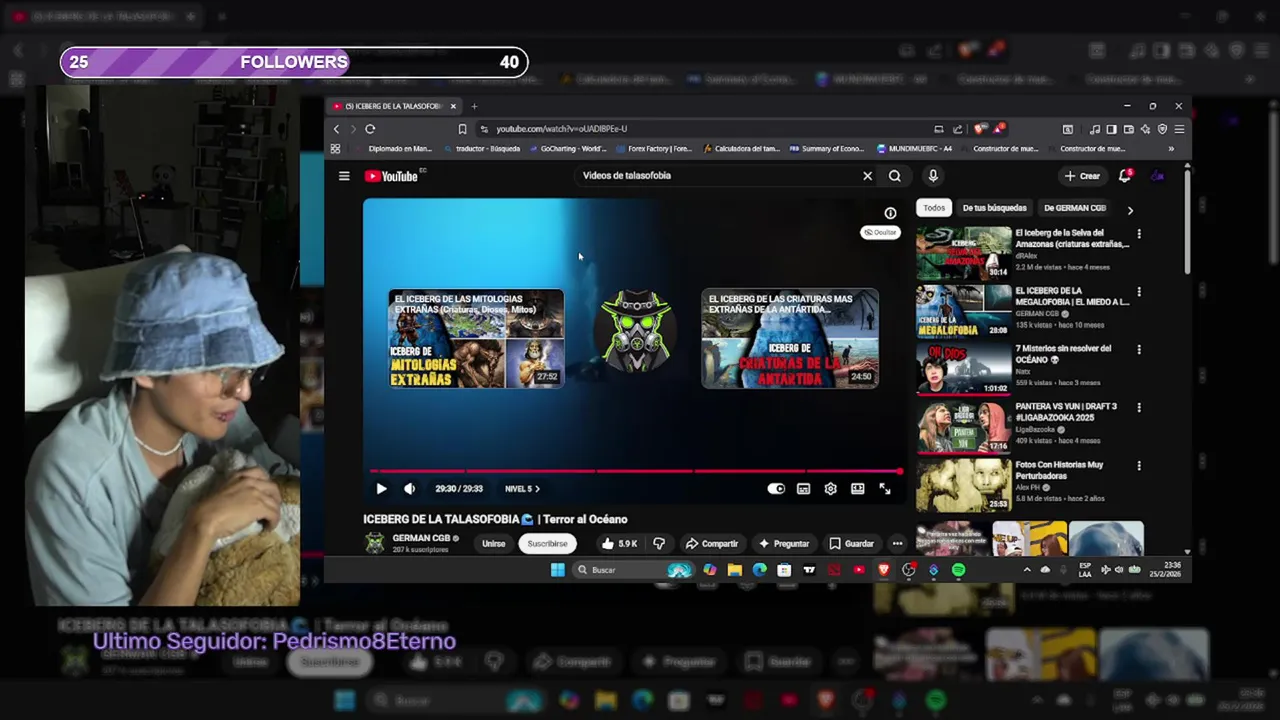Image resolution: width=1280 pixels, height=720 pixels.
Task: Open the browser main menu icon
Action: coord(1179,129)
